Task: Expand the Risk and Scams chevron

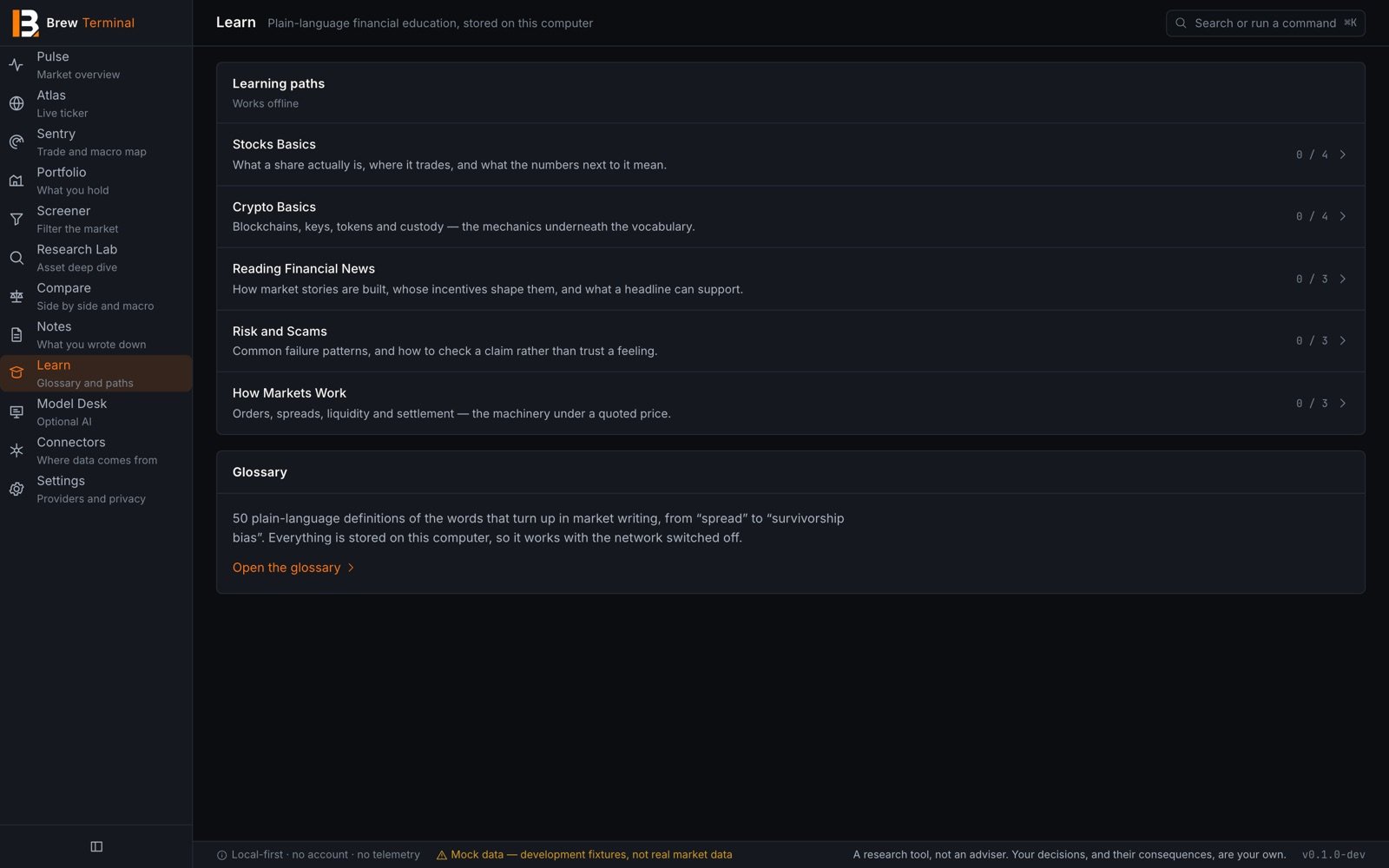Action: click(1343, 340)
